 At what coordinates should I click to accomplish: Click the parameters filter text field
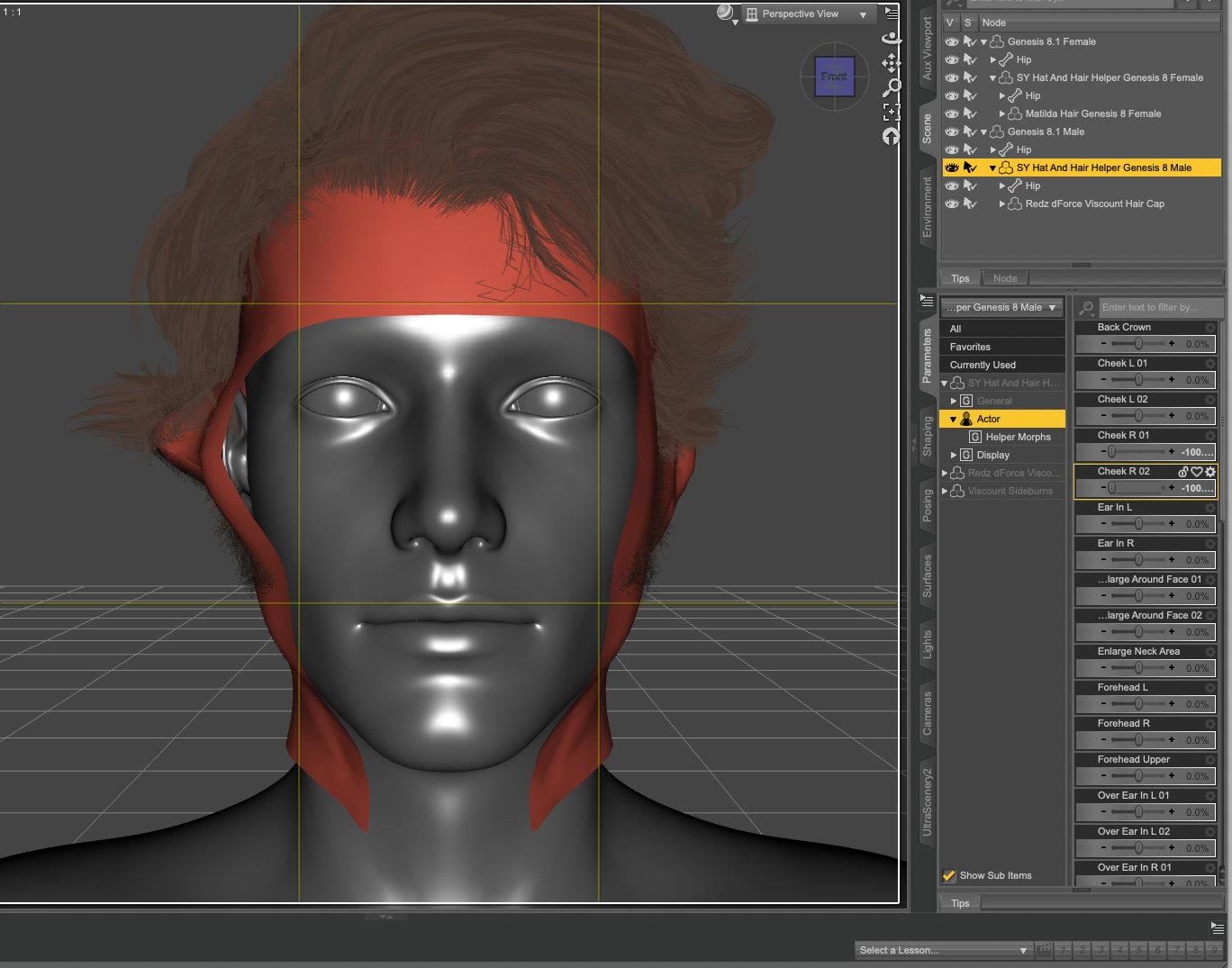click(x=1157, y=307)
